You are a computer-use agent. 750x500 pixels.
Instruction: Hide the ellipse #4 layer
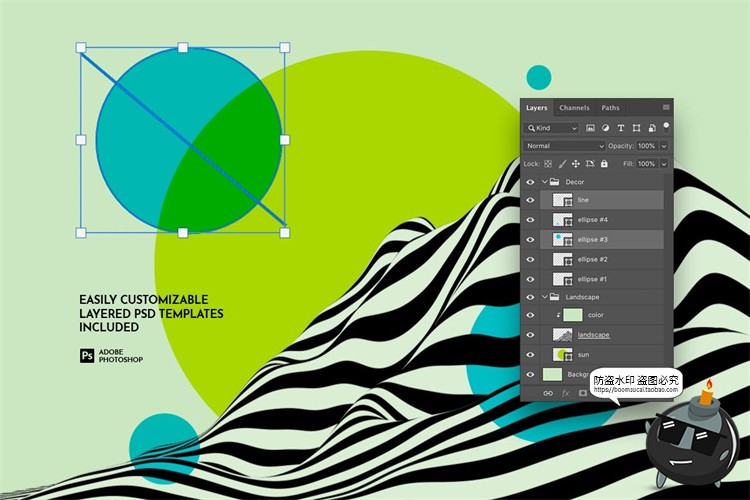(x=530, y=220)
